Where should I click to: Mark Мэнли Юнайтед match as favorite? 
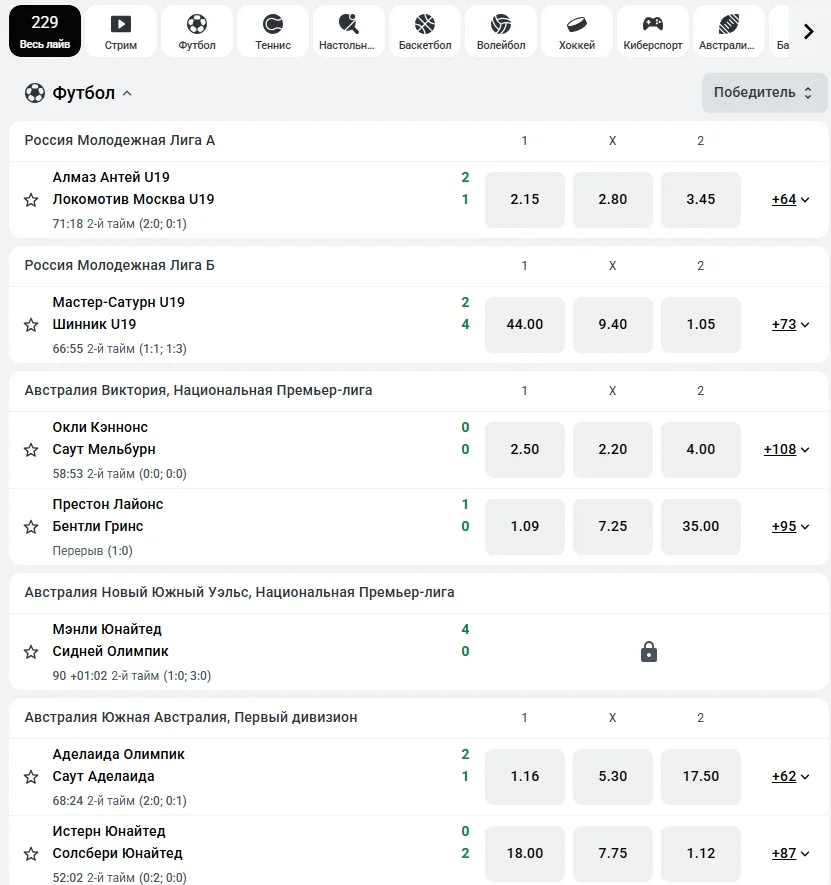[31, 652]
